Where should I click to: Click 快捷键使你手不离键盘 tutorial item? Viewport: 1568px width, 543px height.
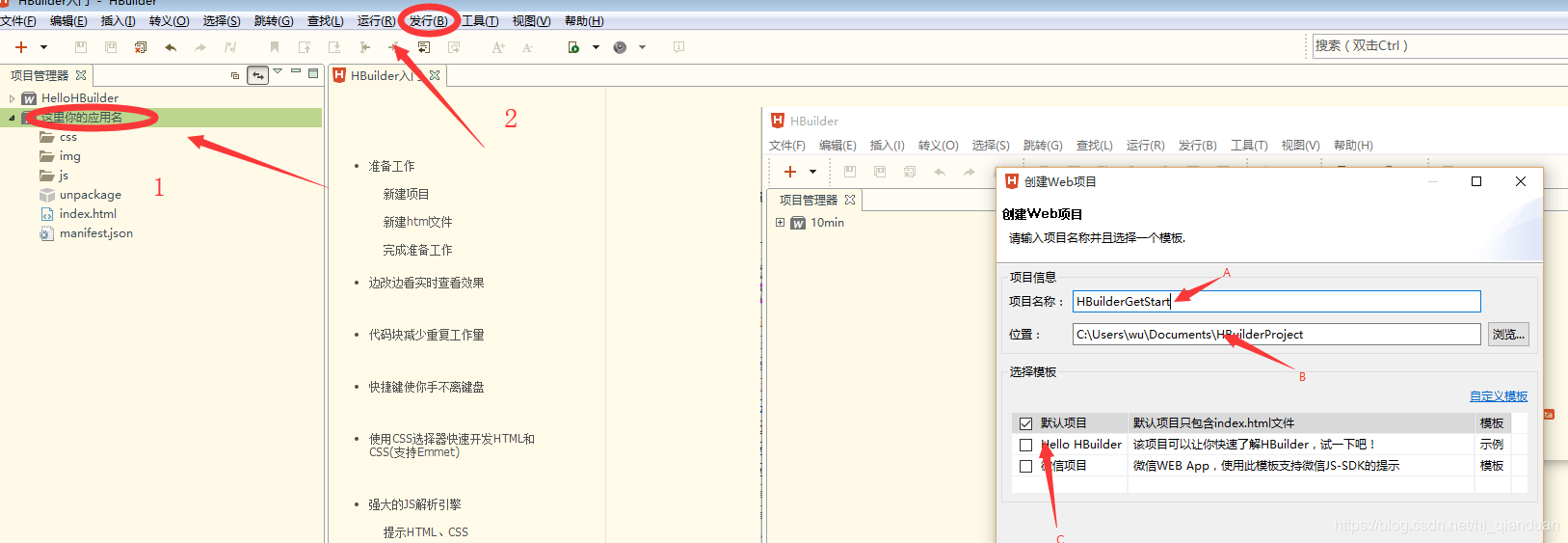tap(426, 387)
